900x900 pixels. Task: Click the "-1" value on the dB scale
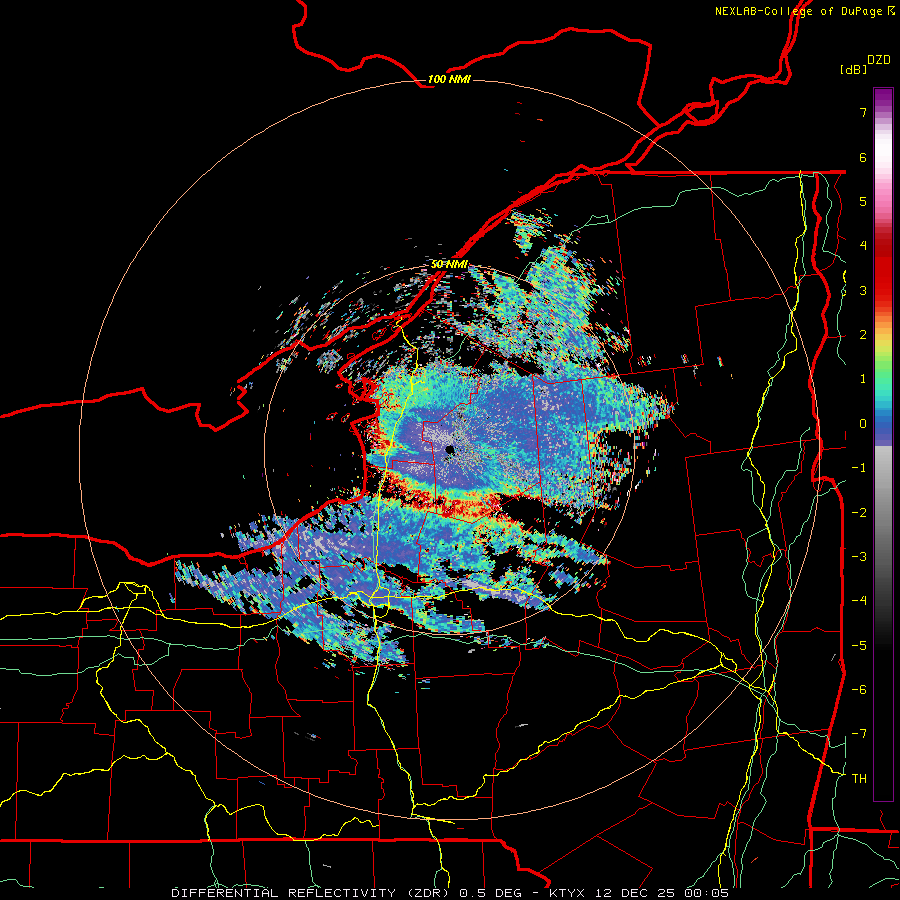859,468
